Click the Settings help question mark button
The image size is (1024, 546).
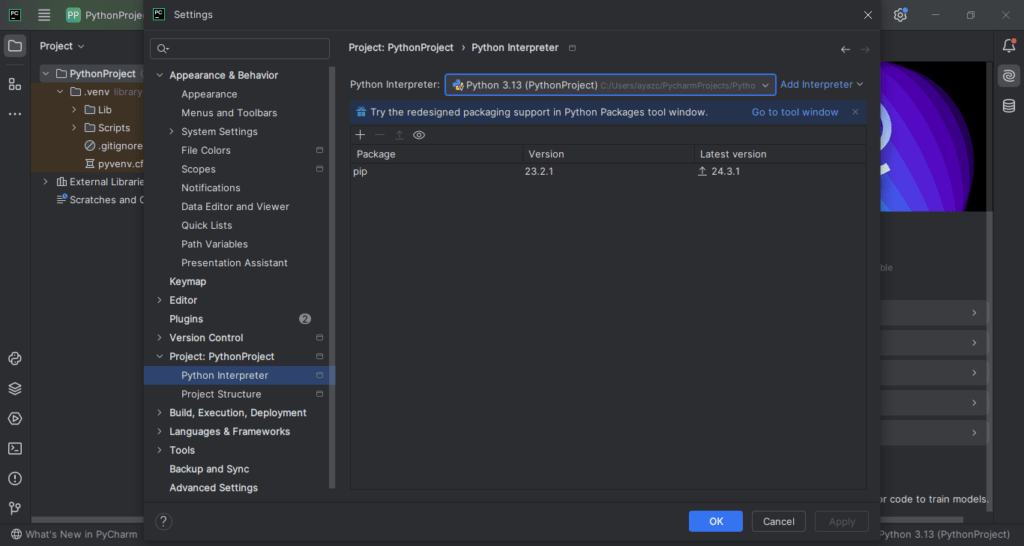[x=163, y=521]
